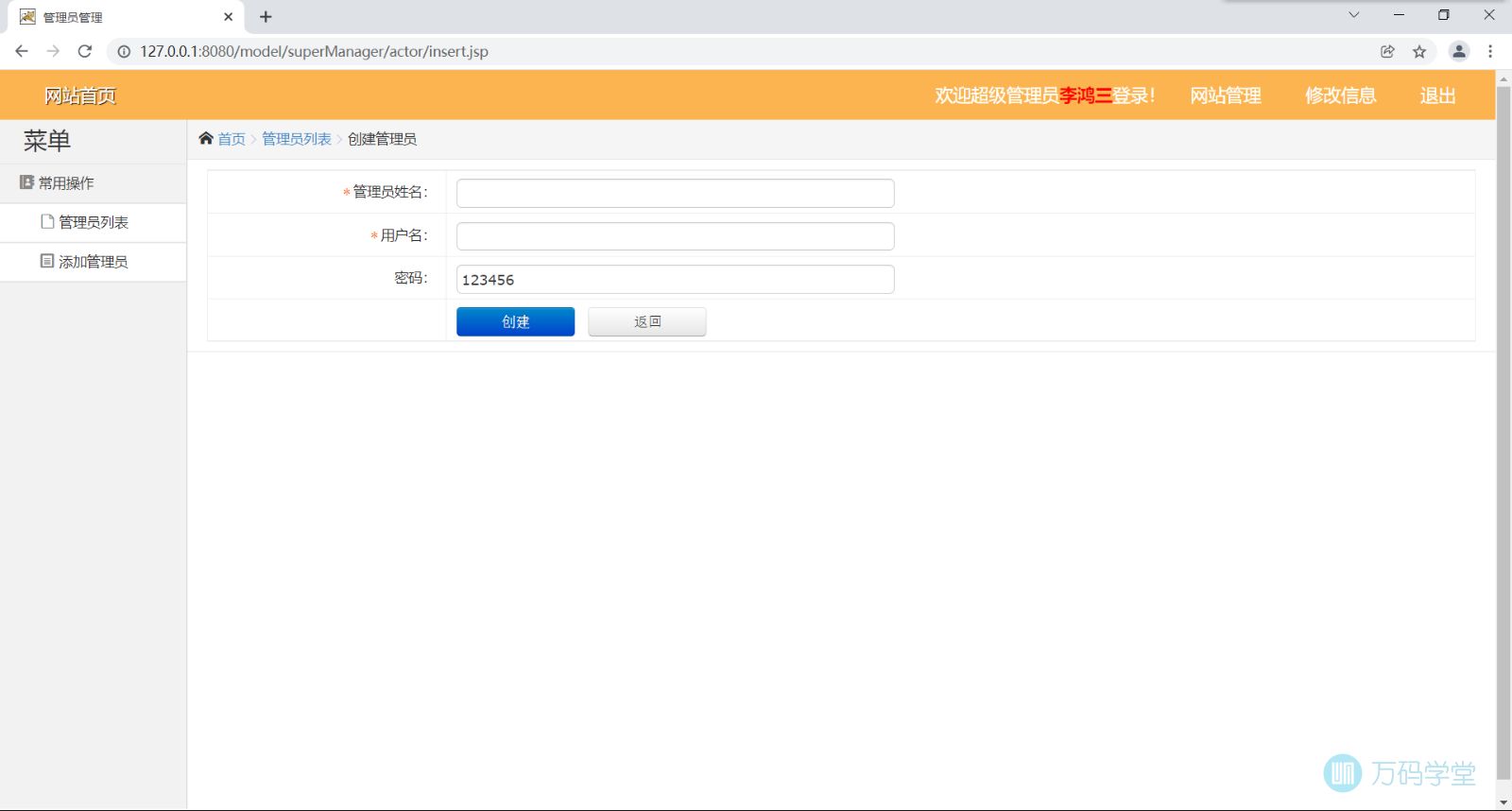Image resolution: width=1512 pixels, height=811 pixels.
Task: Minimize the browser window
Action: pyautogui.click(x=1399, y=15)
